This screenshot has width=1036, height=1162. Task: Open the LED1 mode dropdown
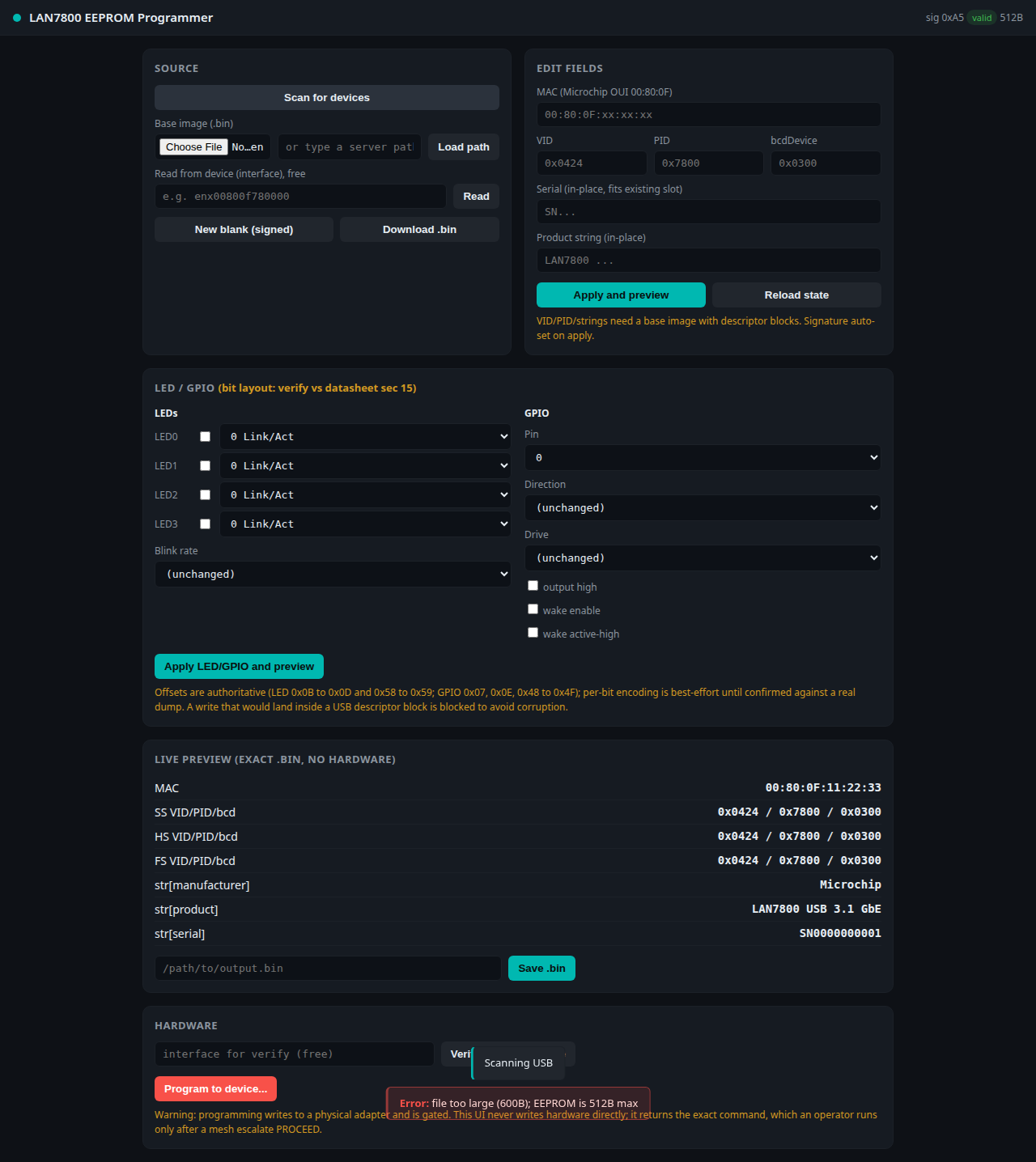365,466
